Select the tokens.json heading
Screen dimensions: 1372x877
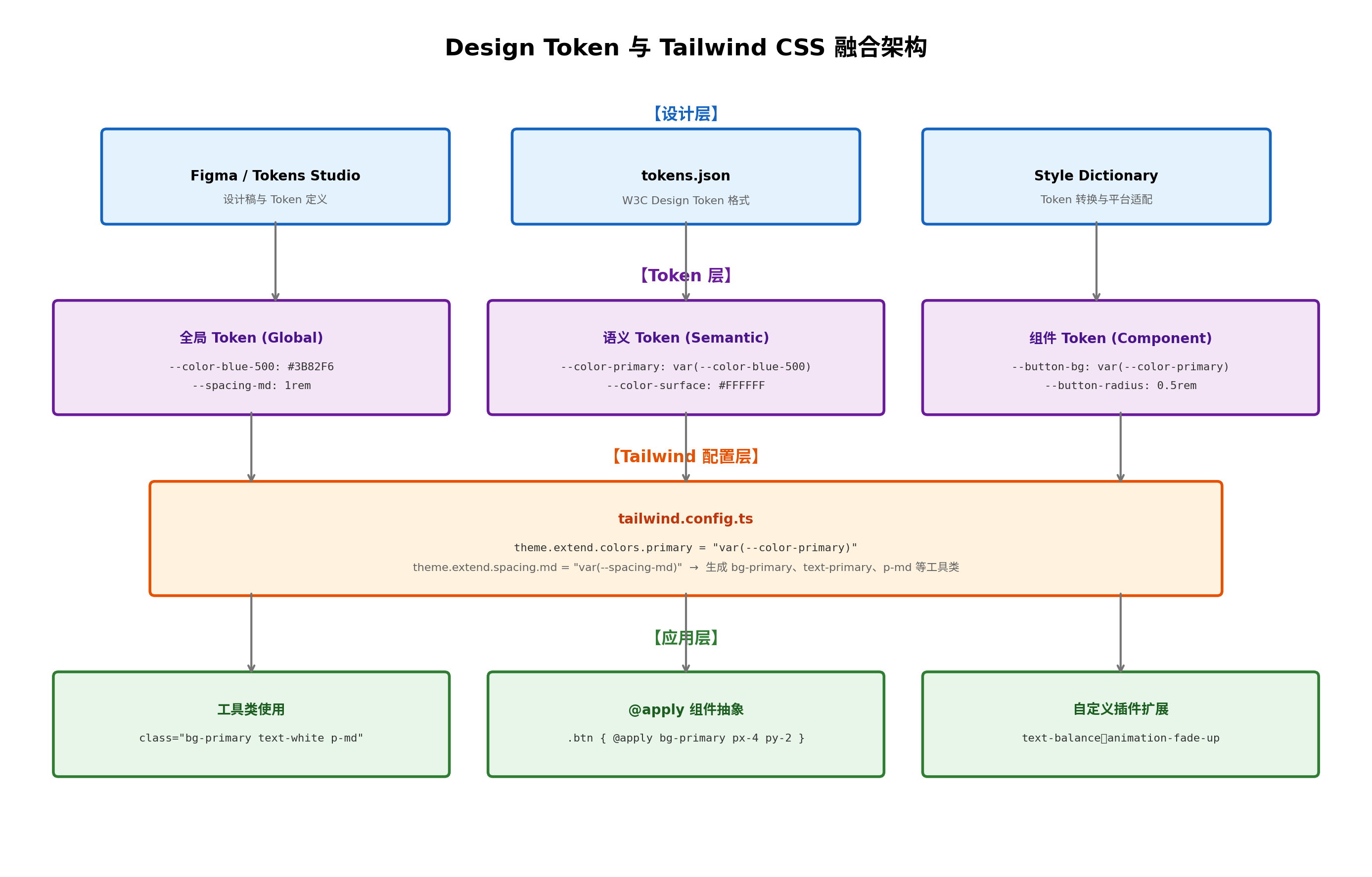tap(686, 175)
